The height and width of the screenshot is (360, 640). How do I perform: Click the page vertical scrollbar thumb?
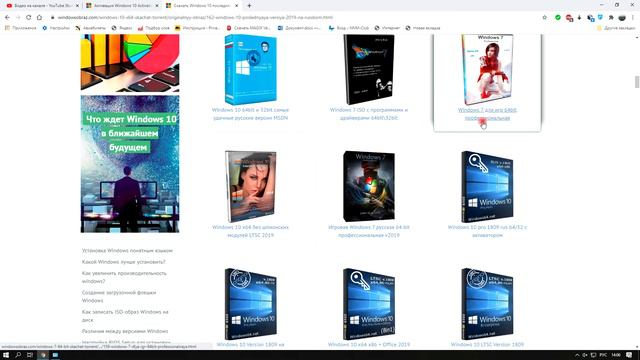[x=637, y=82]
